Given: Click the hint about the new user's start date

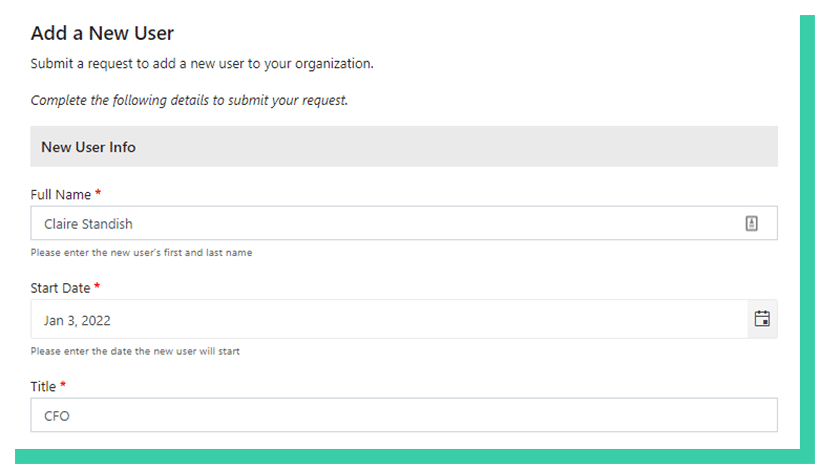Looking at the screenshot, I should pyautogui.click(x=135, y=351).
